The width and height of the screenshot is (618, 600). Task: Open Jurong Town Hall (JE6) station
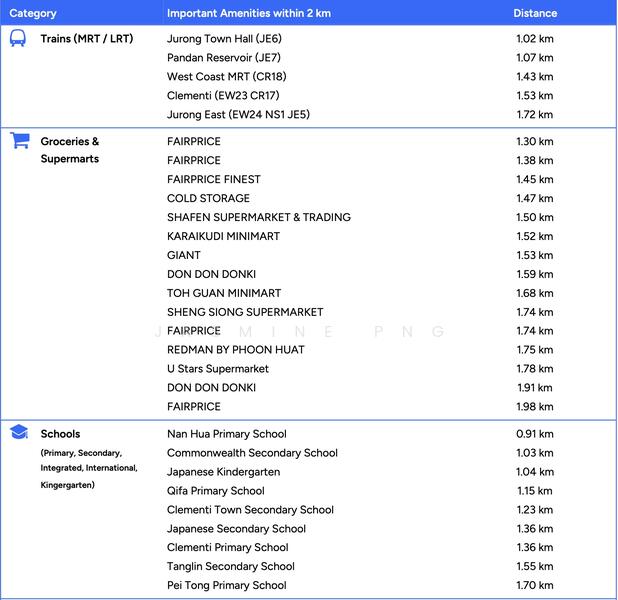(x=224, y=39)
